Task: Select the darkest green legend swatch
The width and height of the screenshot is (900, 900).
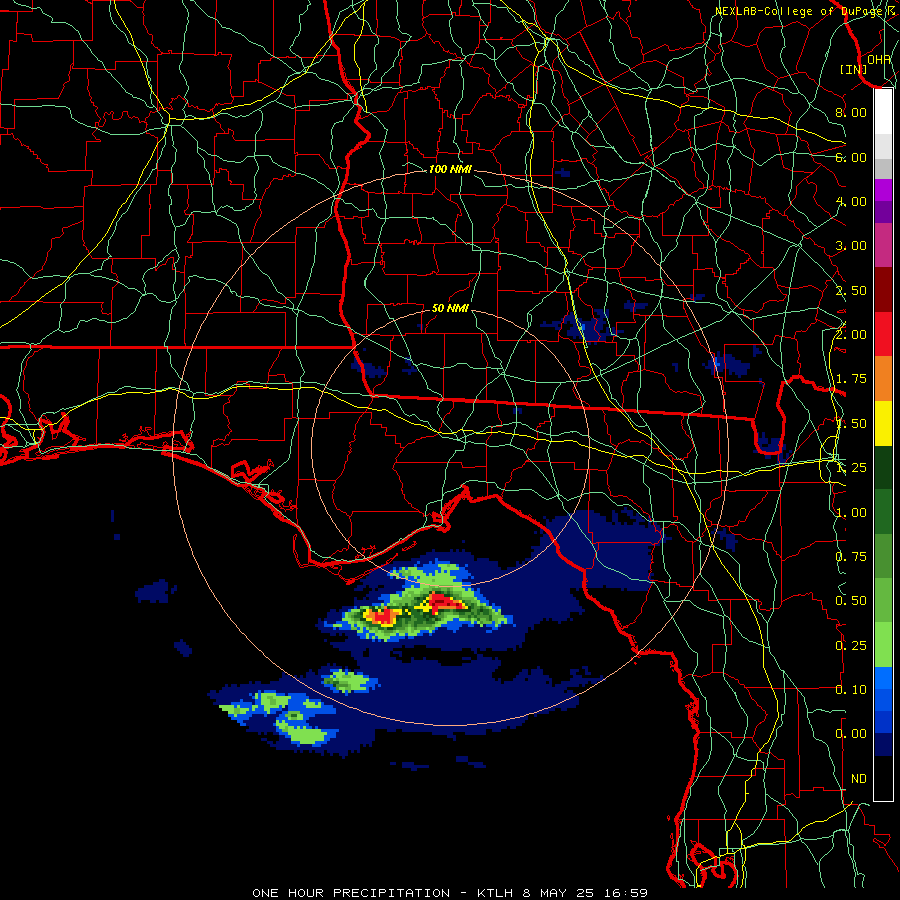Action: [883, 468]
